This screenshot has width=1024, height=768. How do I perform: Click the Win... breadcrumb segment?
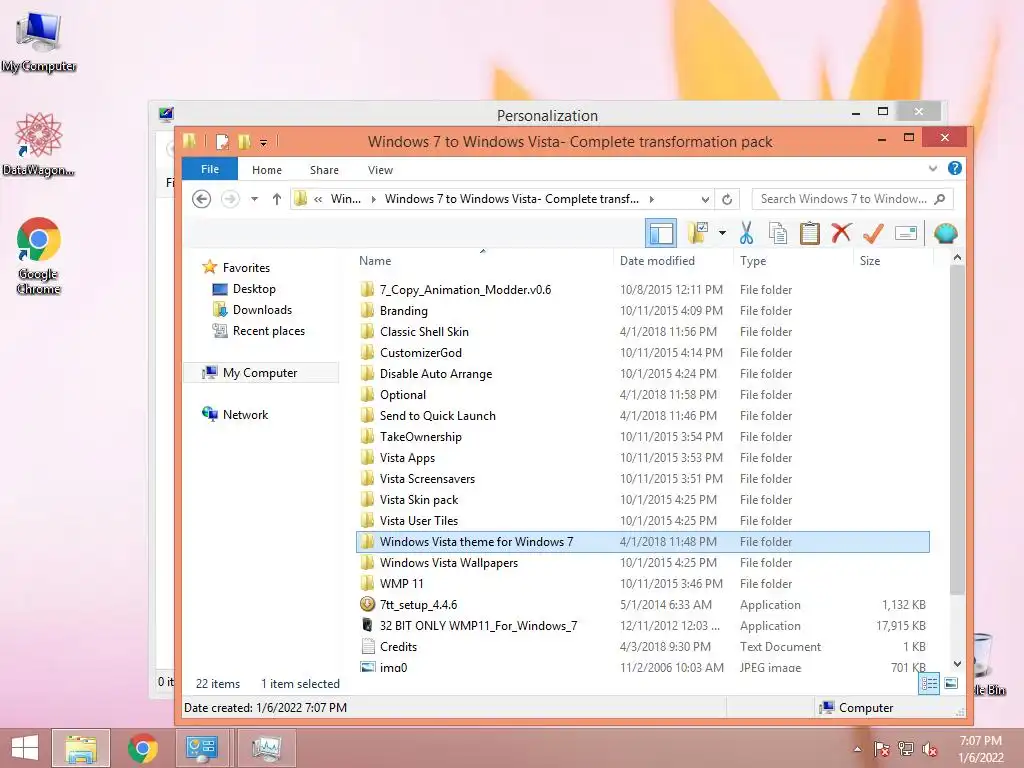point(345,199)
